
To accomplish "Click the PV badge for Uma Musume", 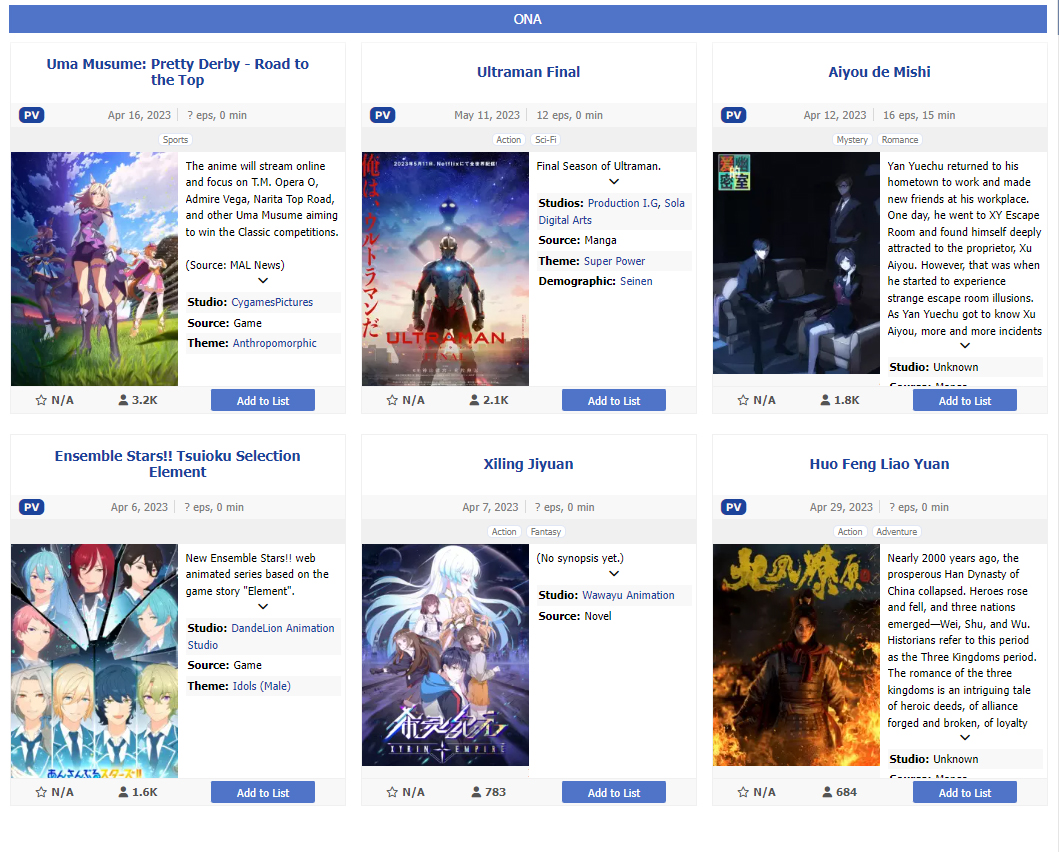I will tap(32, 115).
